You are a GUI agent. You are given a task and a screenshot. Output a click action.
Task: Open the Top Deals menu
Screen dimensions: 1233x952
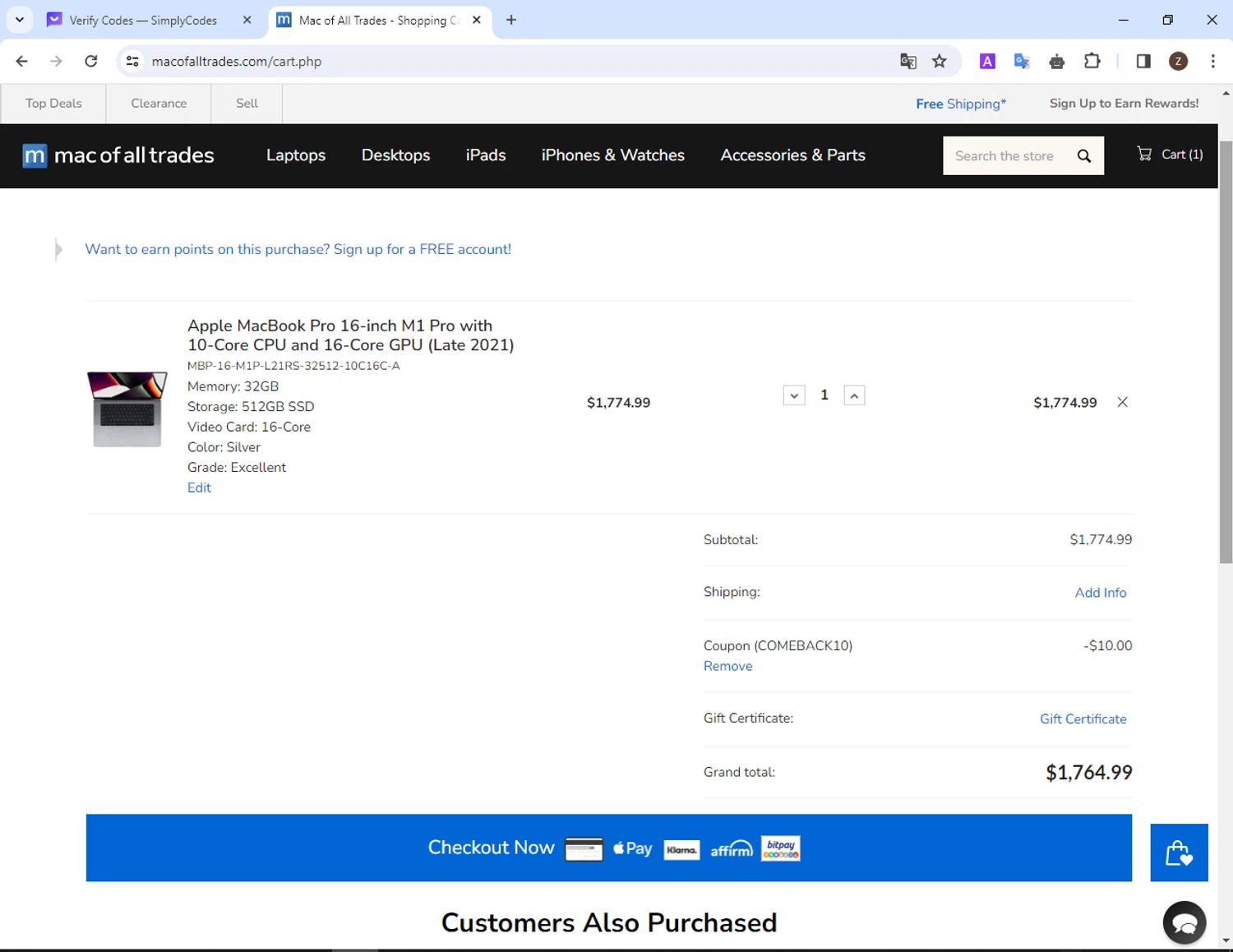(x=53, y=104)
